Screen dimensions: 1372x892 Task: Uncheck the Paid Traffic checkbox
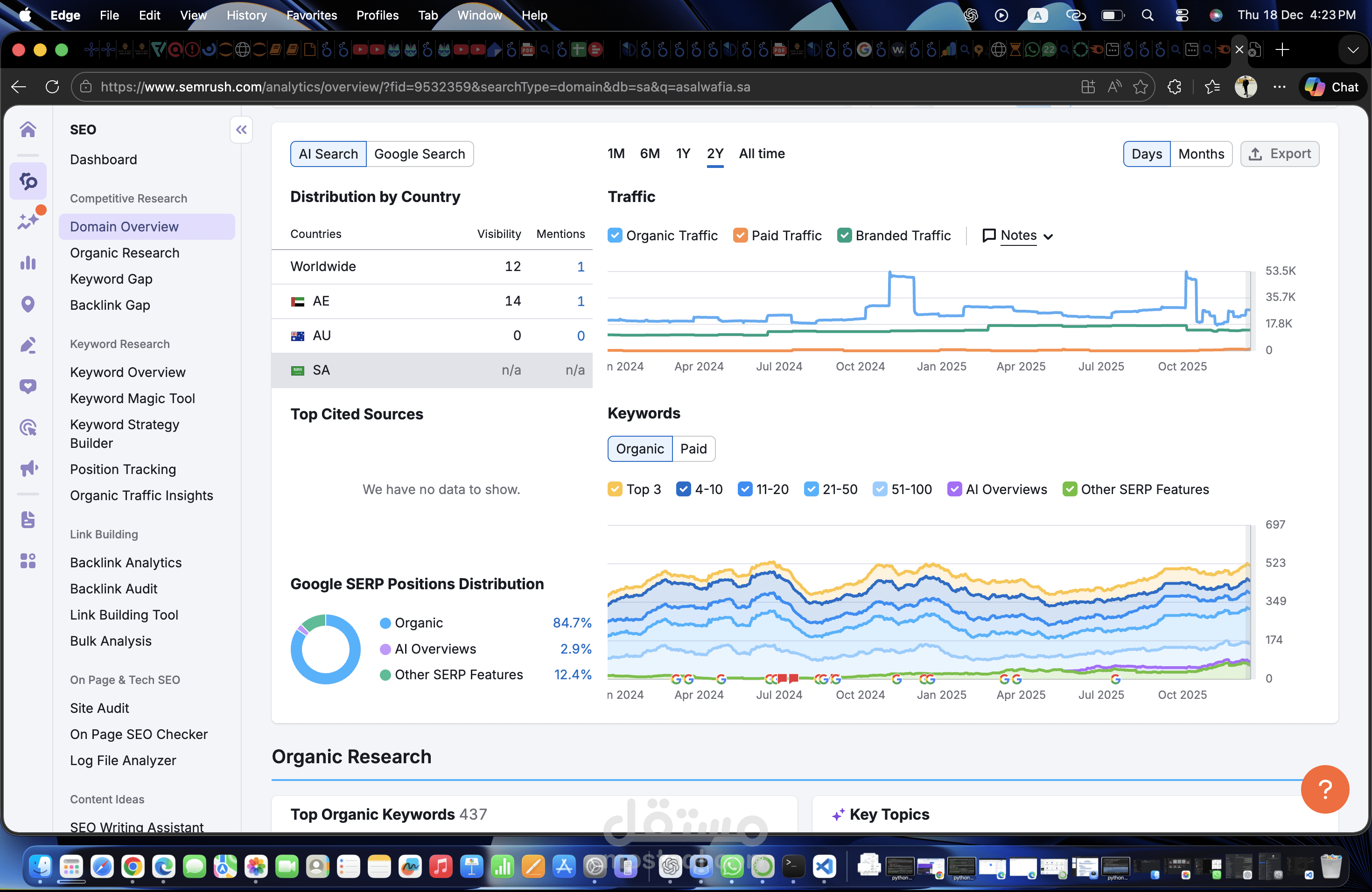(x=740, y=235)
